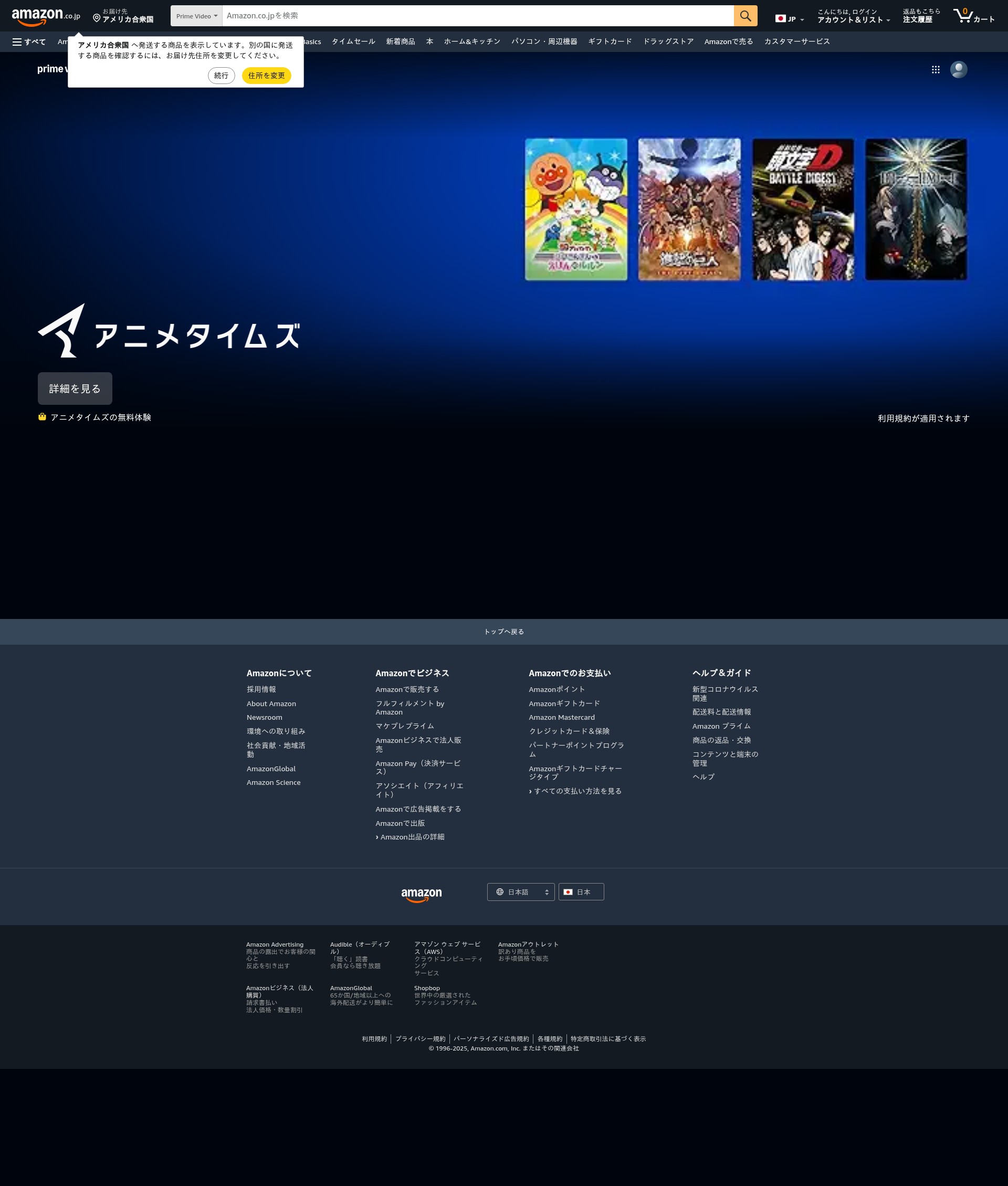The width and height of the screenshot is (1008, 1186).
Task: Open the 本 nav item
Action: point(429,41)
